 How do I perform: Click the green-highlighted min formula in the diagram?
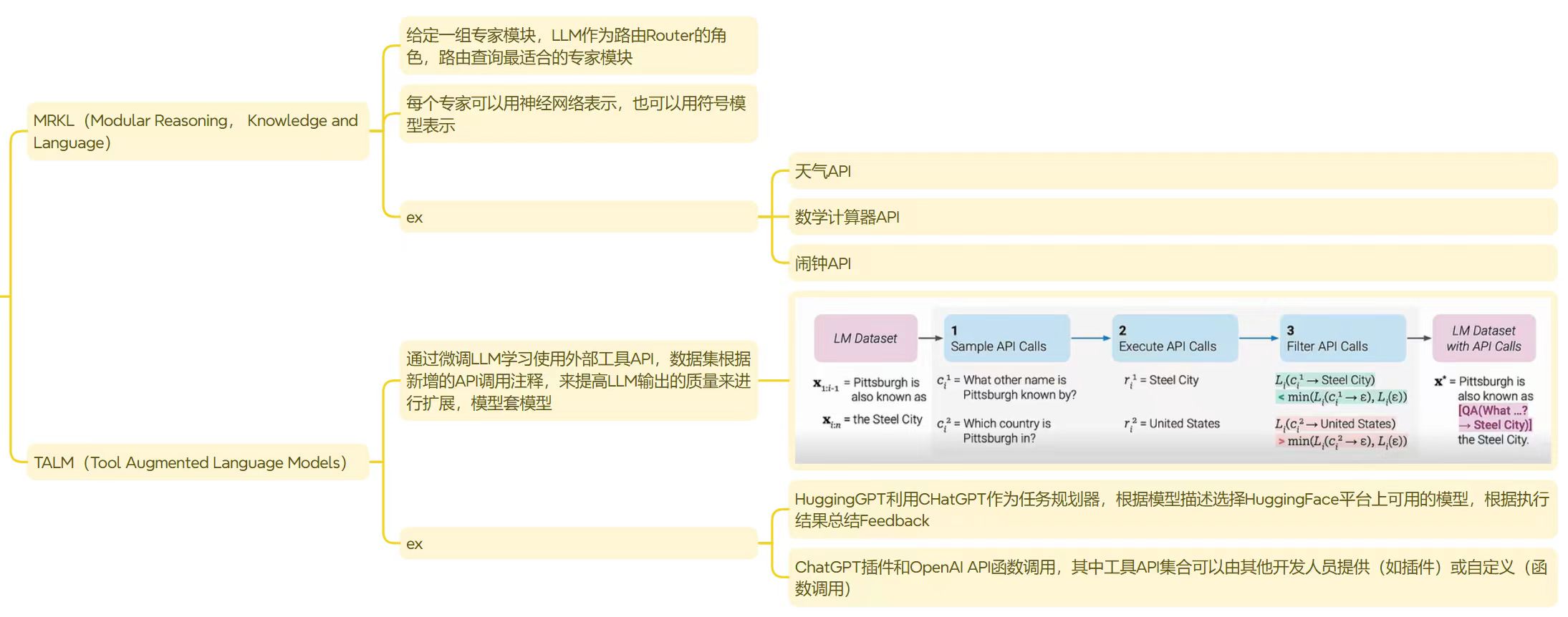[x=1342, y=397]
